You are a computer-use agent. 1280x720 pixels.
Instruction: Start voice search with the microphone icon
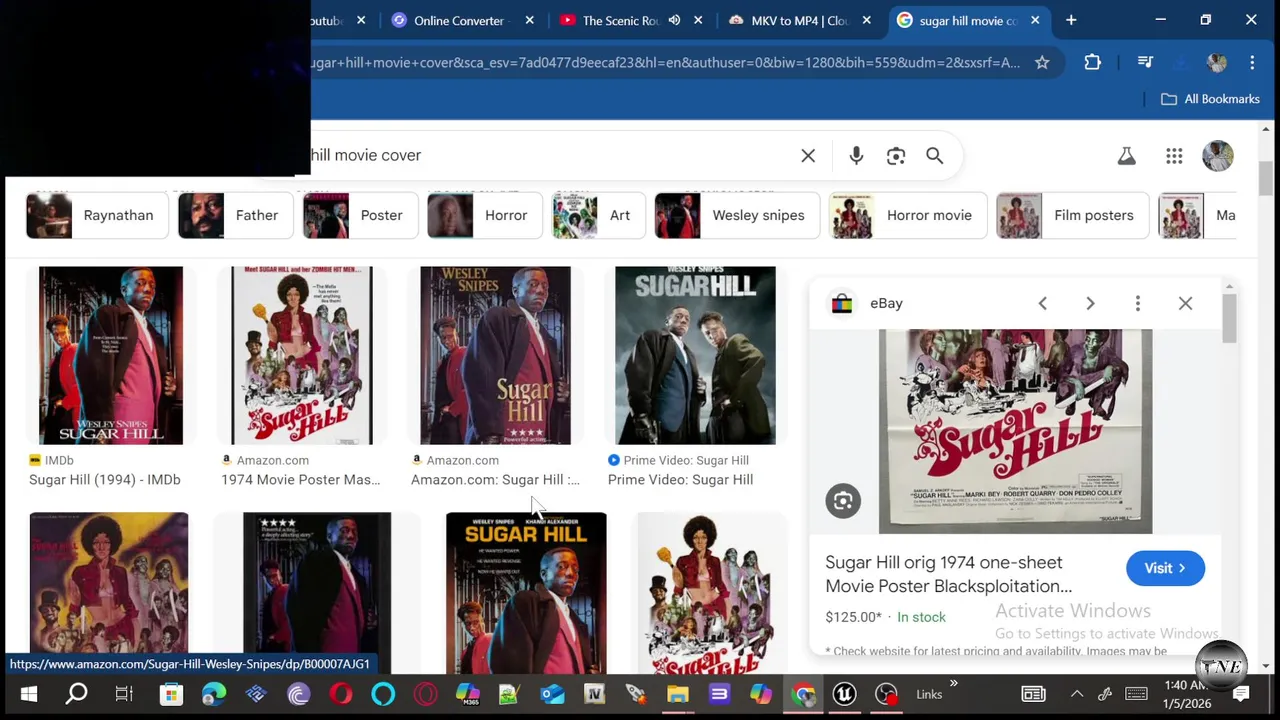coord(856,156)
